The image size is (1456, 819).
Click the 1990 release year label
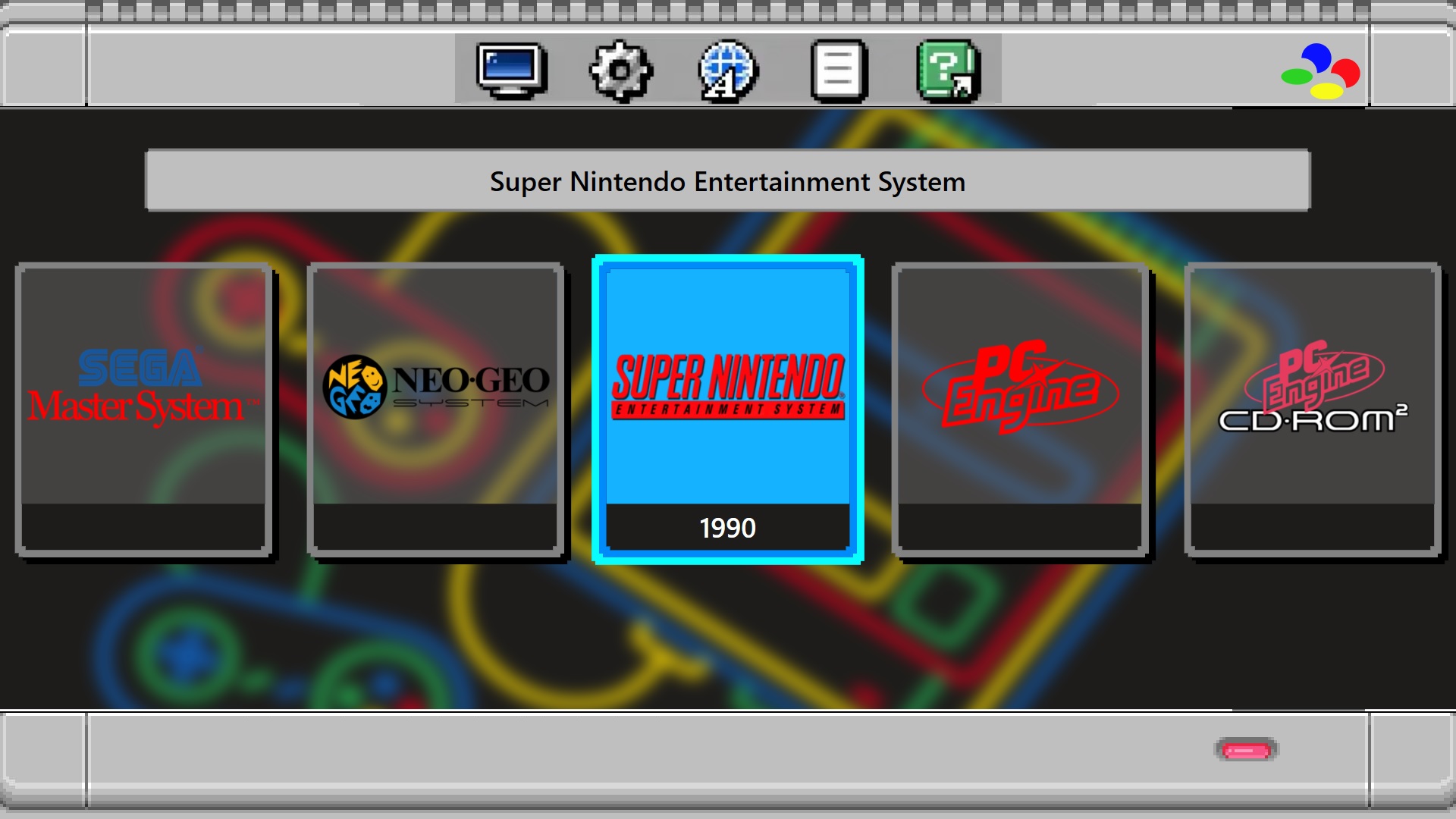[728, 528]
